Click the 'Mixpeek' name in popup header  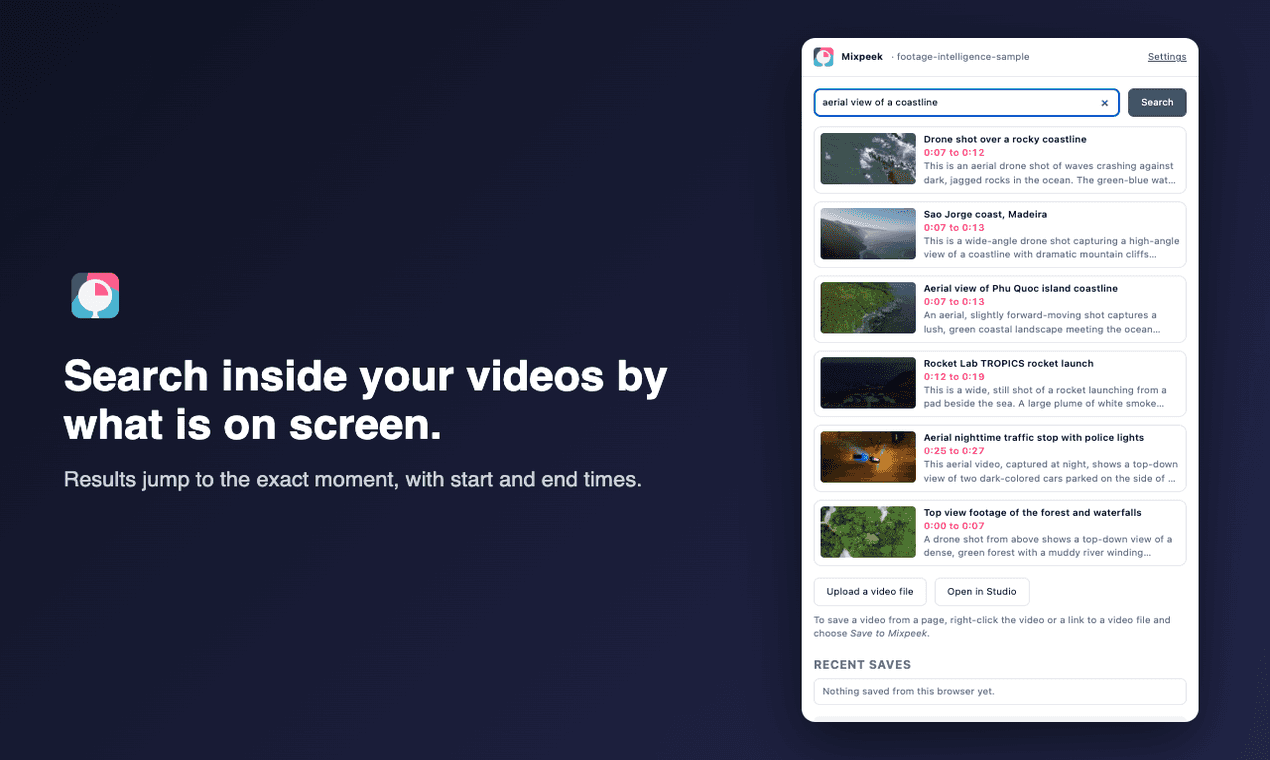(x=862, y=57)
